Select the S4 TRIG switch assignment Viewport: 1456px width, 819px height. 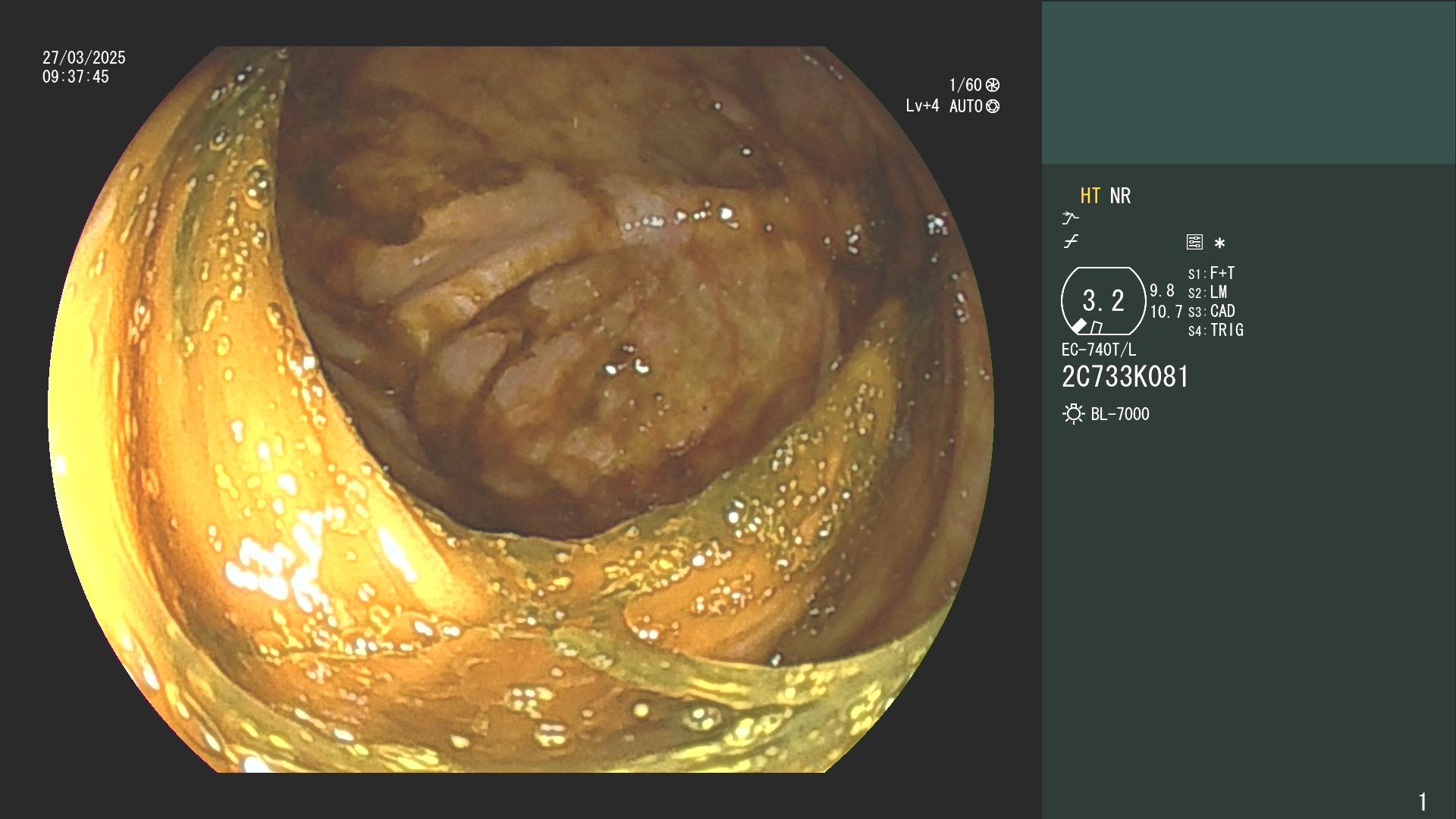[1216, 330]
